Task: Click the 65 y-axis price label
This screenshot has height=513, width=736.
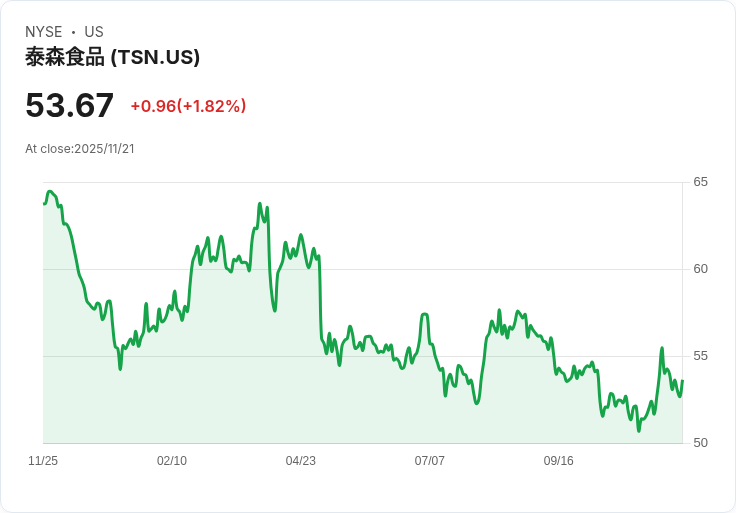Action: [701, 182]
